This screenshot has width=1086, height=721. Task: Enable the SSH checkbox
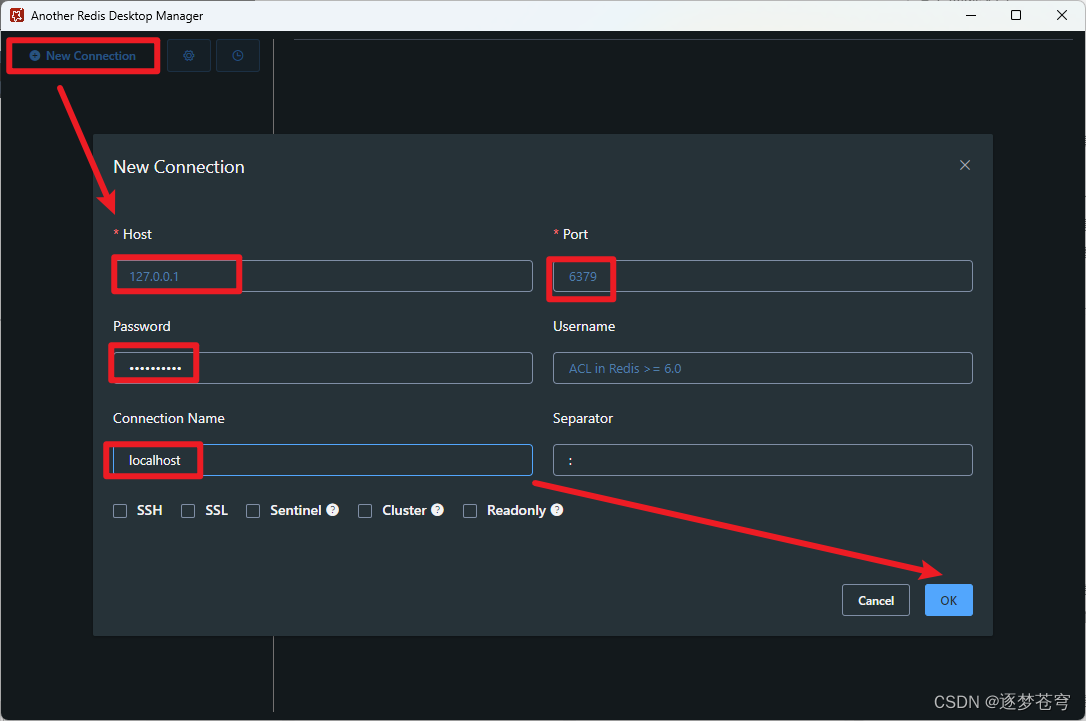pos(120,511)
